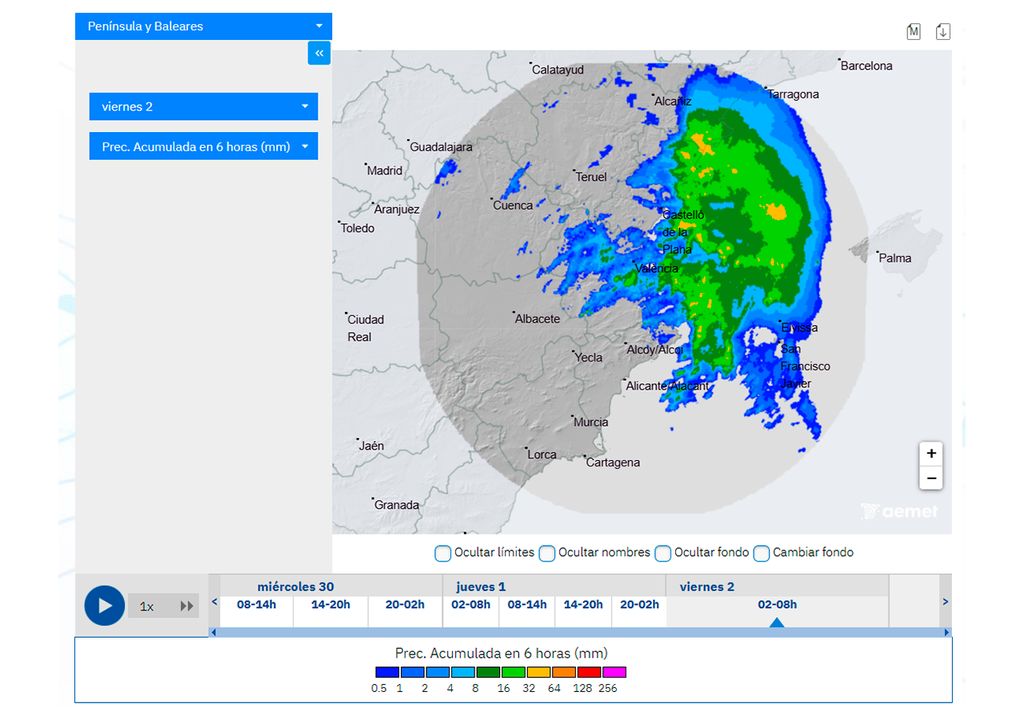
Task: Select the miércoles 30 14-20h time slot
Action: pyautogui.click(x=330, y=605)
